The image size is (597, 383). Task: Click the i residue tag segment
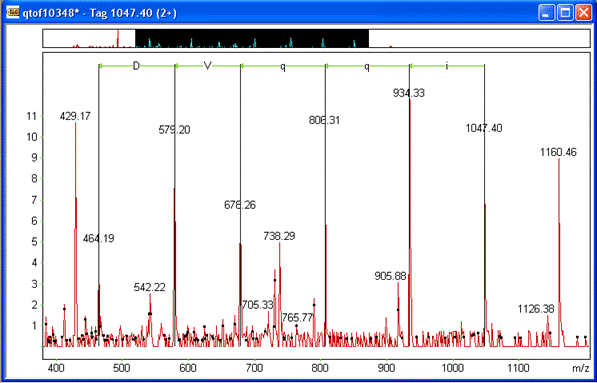tap(447, 66)
